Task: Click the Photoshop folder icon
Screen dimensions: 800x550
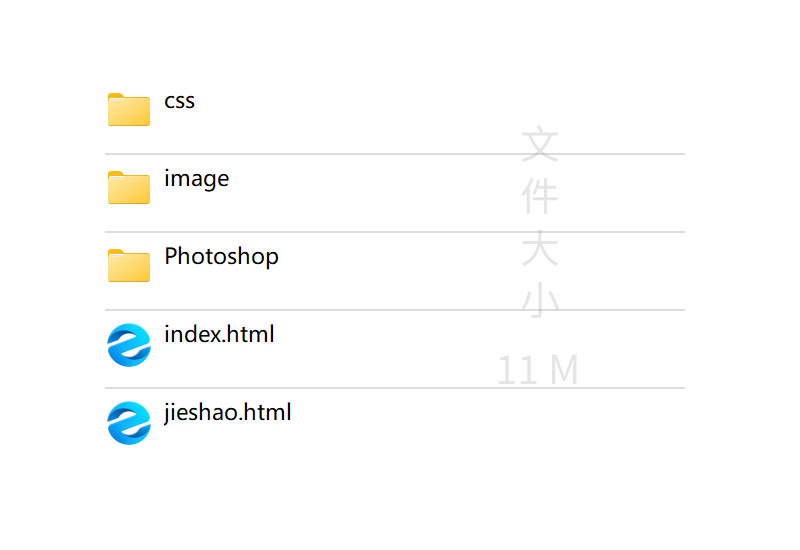Action: (x=129, y=265)
